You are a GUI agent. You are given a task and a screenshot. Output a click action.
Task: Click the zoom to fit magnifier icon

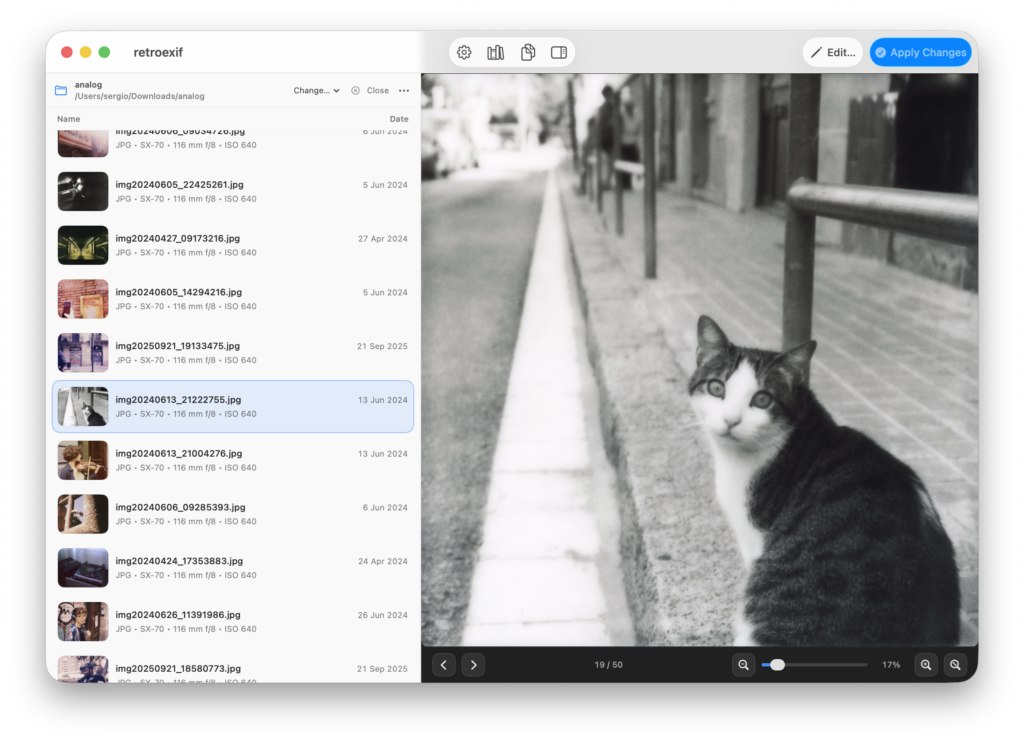955,665
